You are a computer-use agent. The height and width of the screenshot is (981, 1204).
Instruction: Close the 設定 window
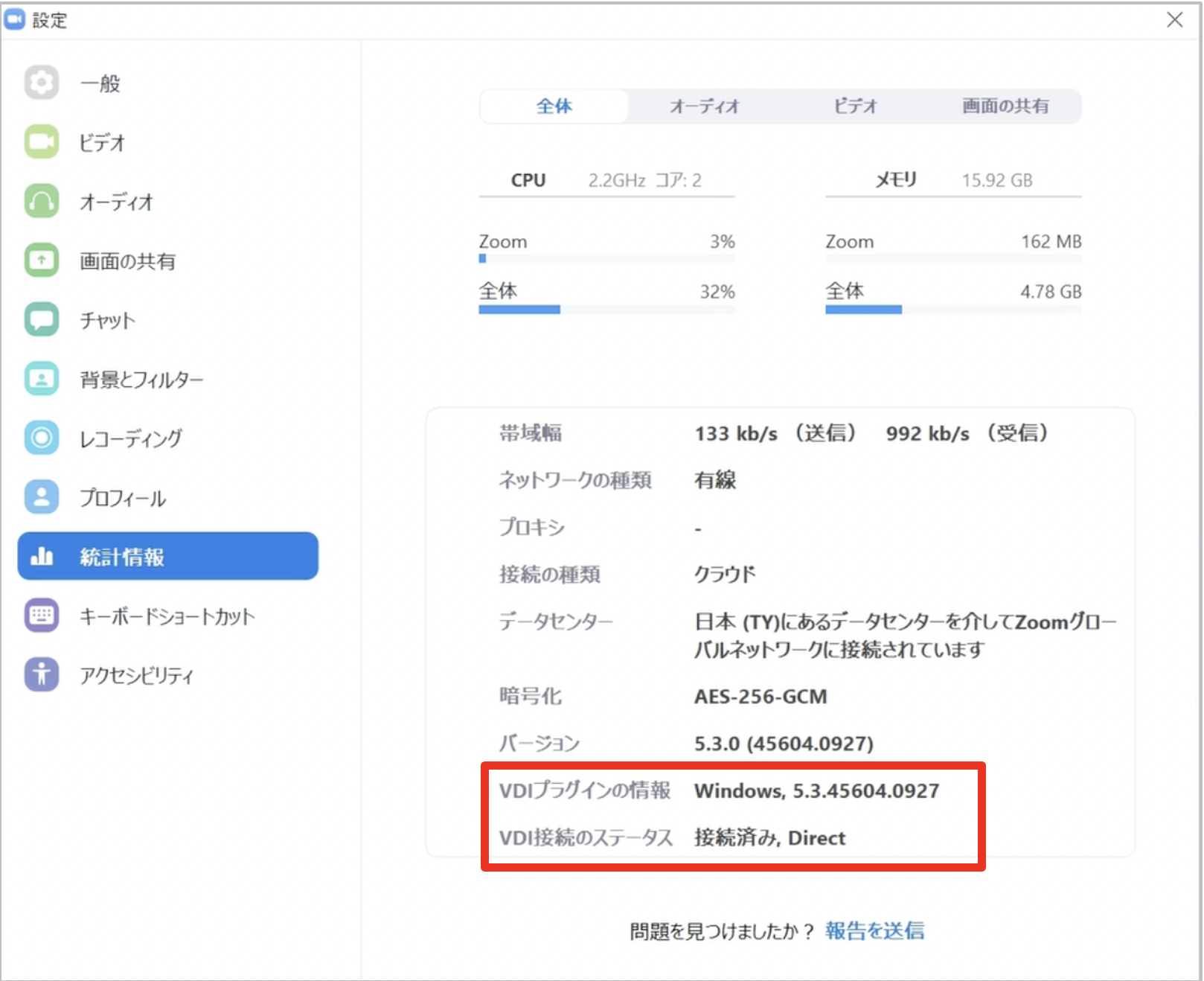click(x=1175, y=19)
